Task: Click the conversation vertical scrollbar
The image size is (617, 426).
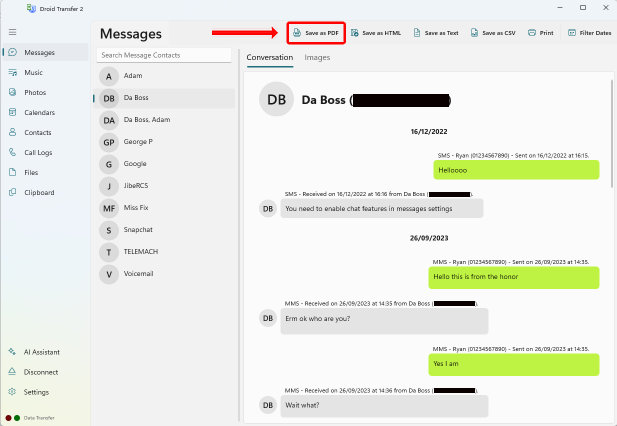Action: click(x=612, y=134)
